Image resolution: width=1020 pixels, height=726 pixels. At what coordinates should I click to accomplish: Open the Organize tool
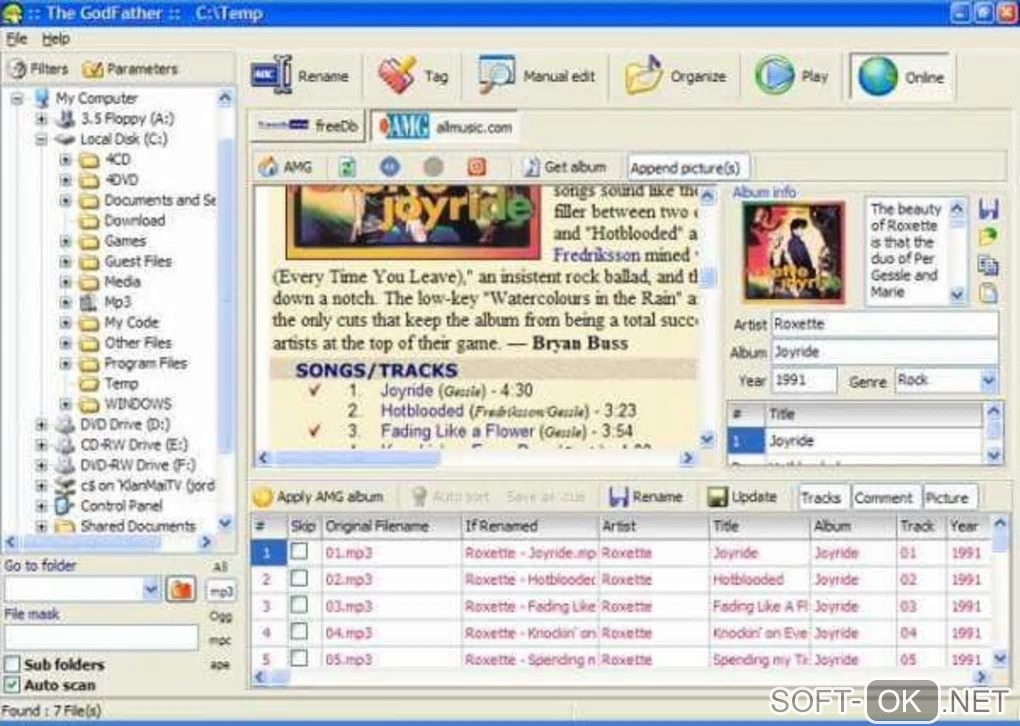click(x=675, y=76)
